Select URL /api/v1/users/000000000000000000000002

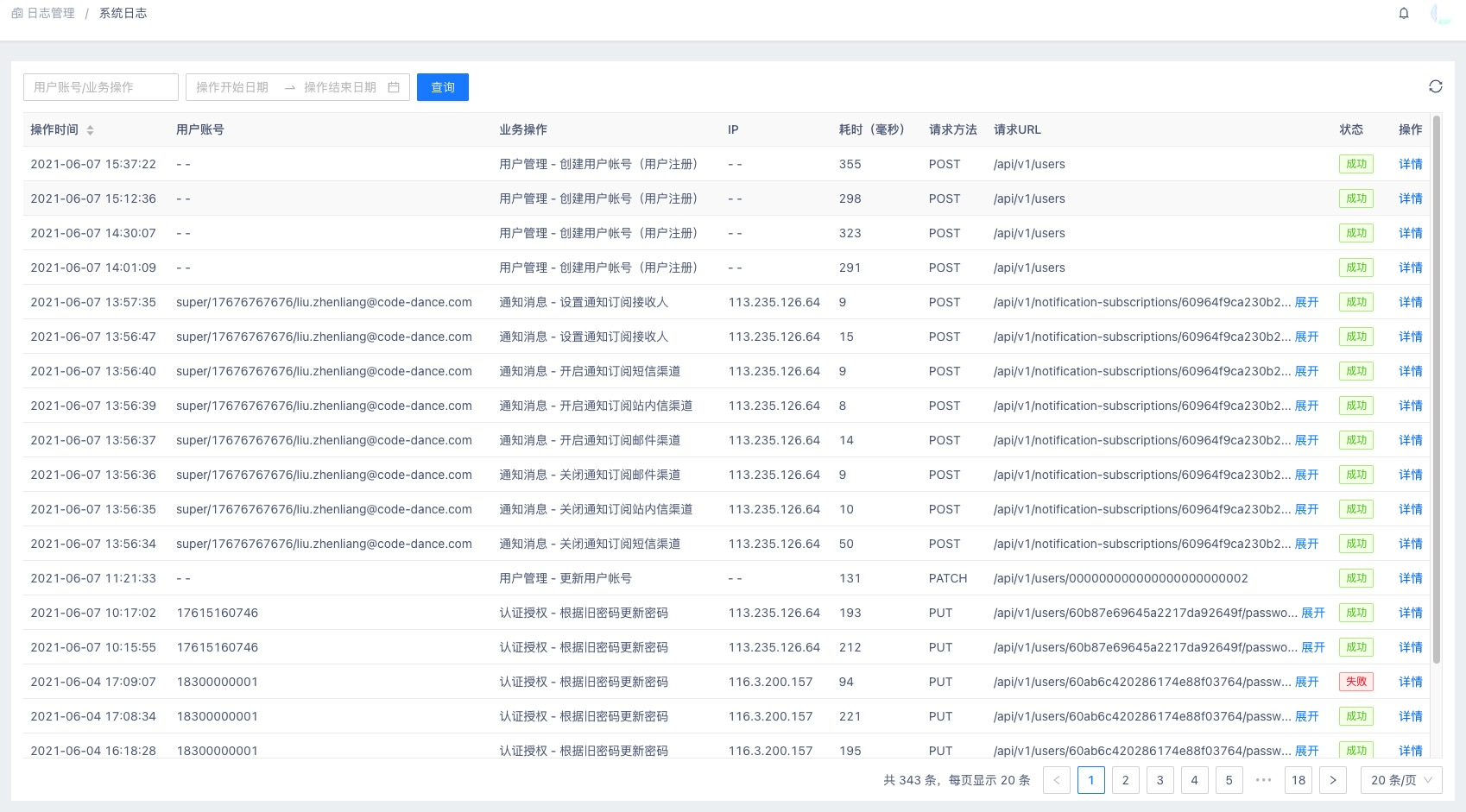coord(1121,578)
